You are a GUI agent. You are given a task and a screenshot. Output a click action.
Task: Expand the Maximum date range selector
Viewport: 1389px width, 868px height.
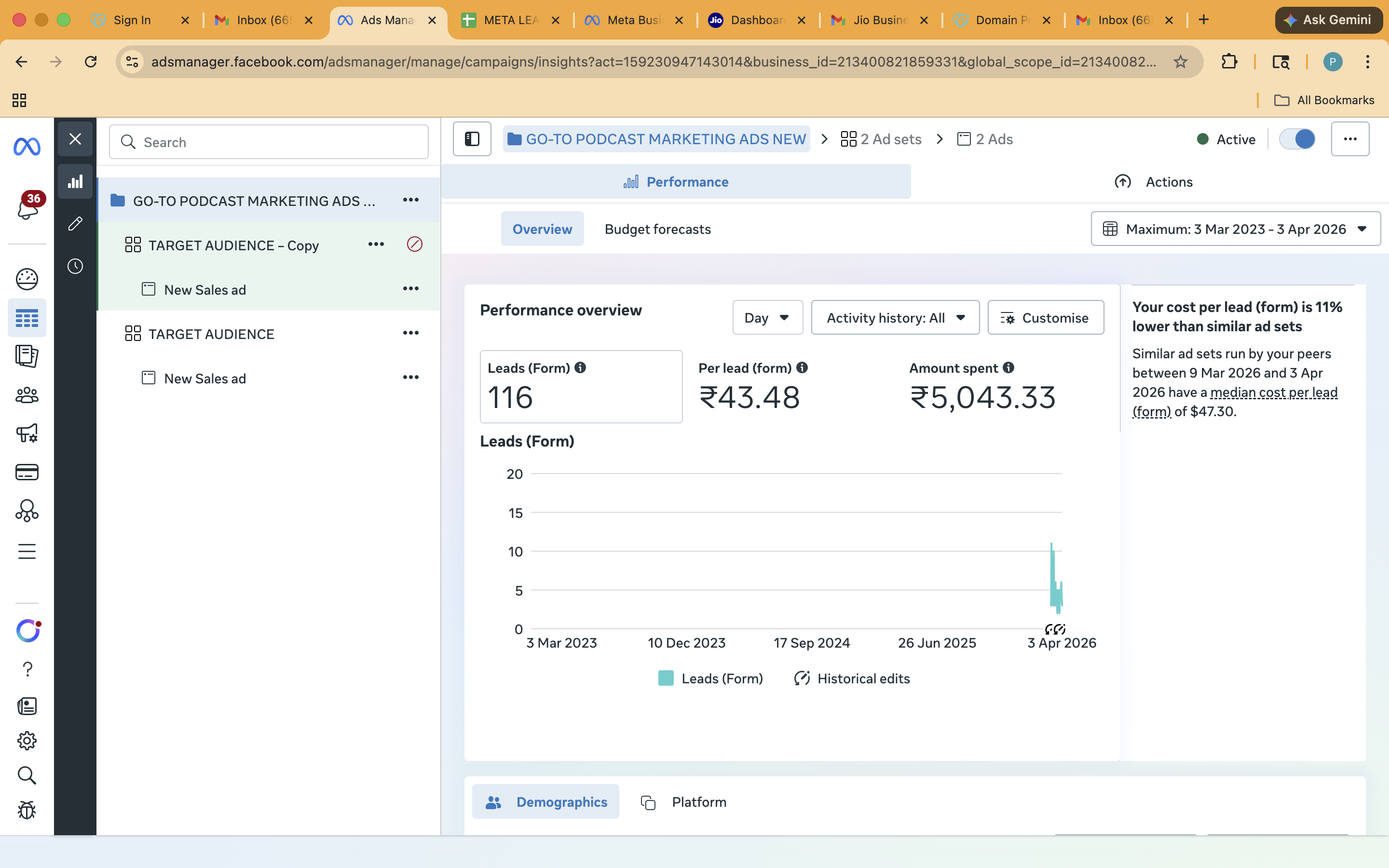coord(1235,229)
